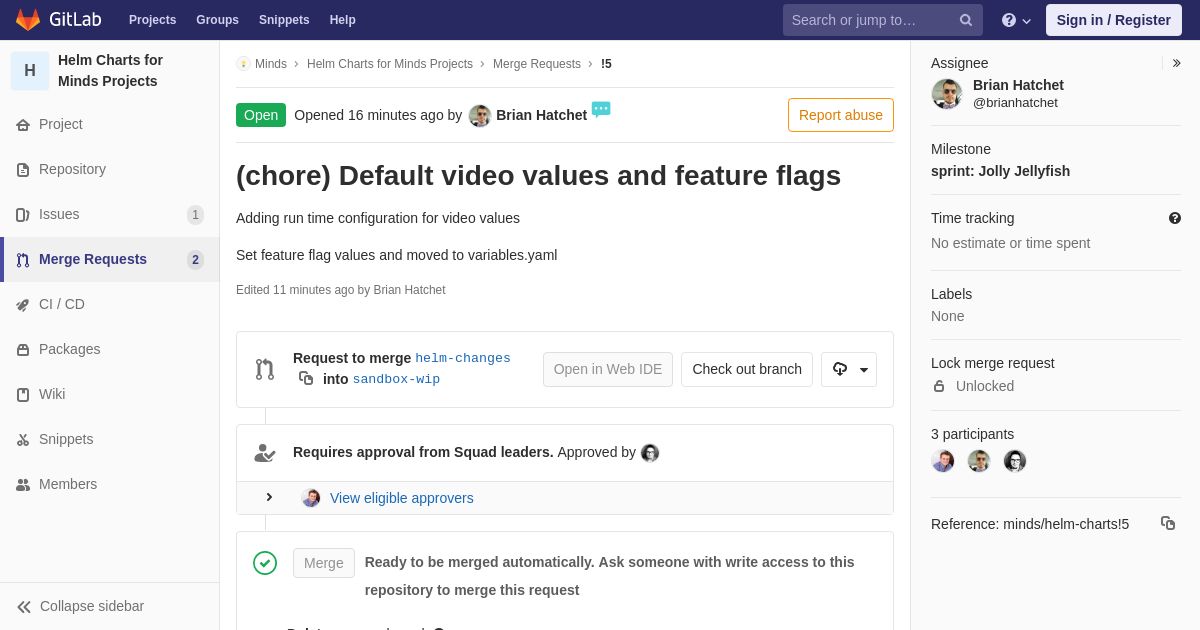Click the green ready-to-merge check icon
Viewport: 1200px width, 630px height.
tap(265, 563)
